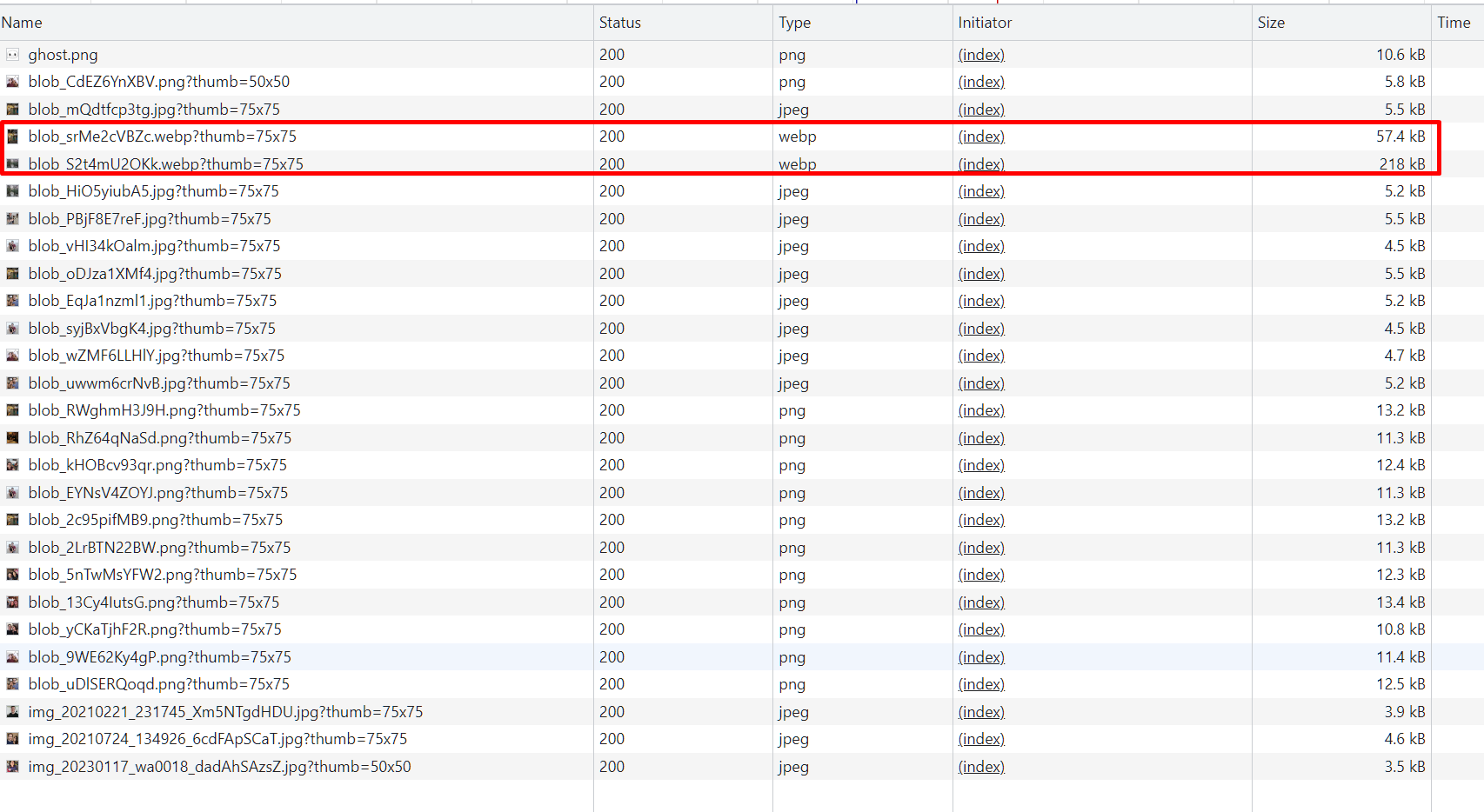Click the thumbnail for blob_RWghmH3J9H.png
This screenshot has width=1484, height=812.
point(12,410)
